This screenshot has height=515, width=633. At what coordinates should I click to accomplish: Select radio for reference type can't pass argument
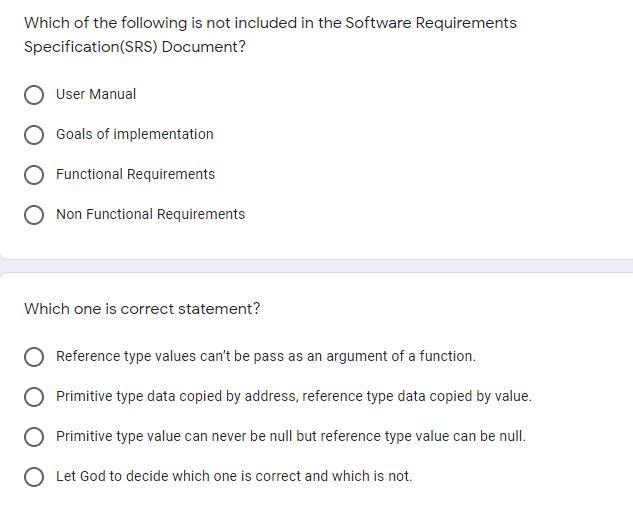(34, 357)
